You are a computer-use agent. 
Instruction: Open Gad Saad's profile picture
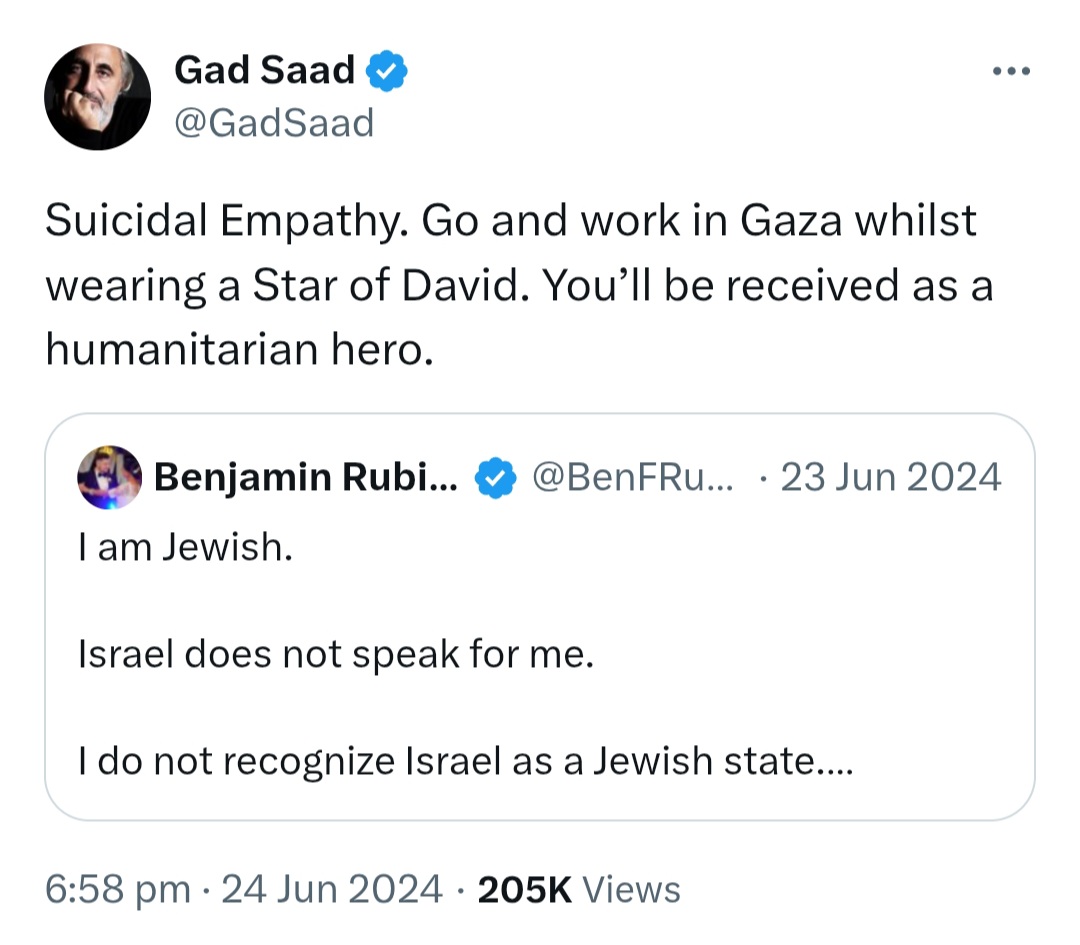98,97
